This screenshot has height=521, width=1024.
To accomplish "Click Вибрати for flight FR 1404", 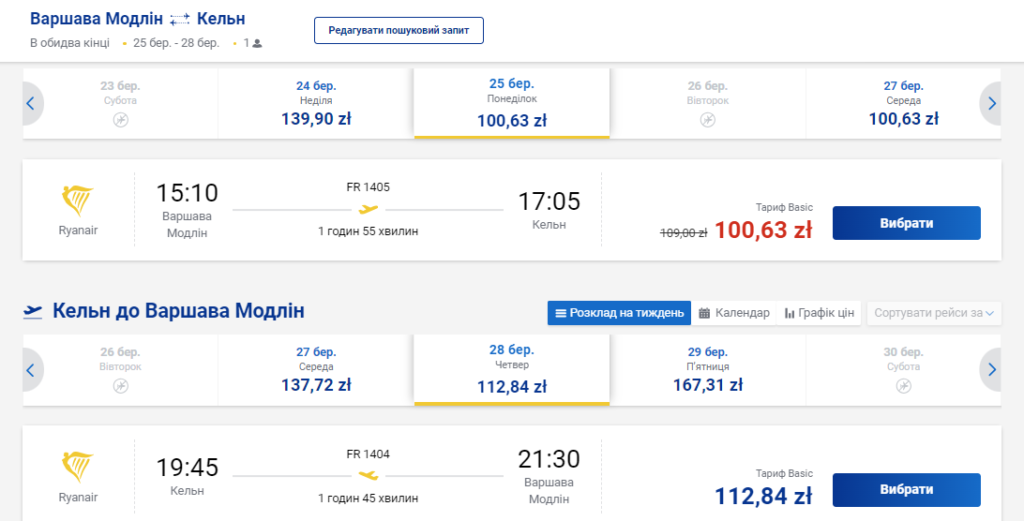I will click(906, 490).
